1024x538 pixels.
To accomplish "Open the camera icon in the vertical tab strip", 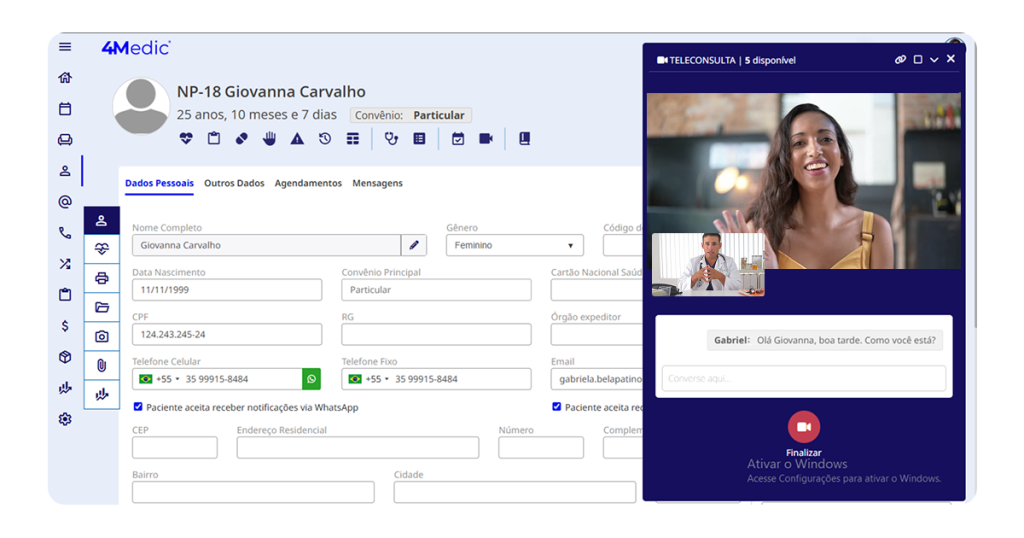I will click(x=101, y=337).
